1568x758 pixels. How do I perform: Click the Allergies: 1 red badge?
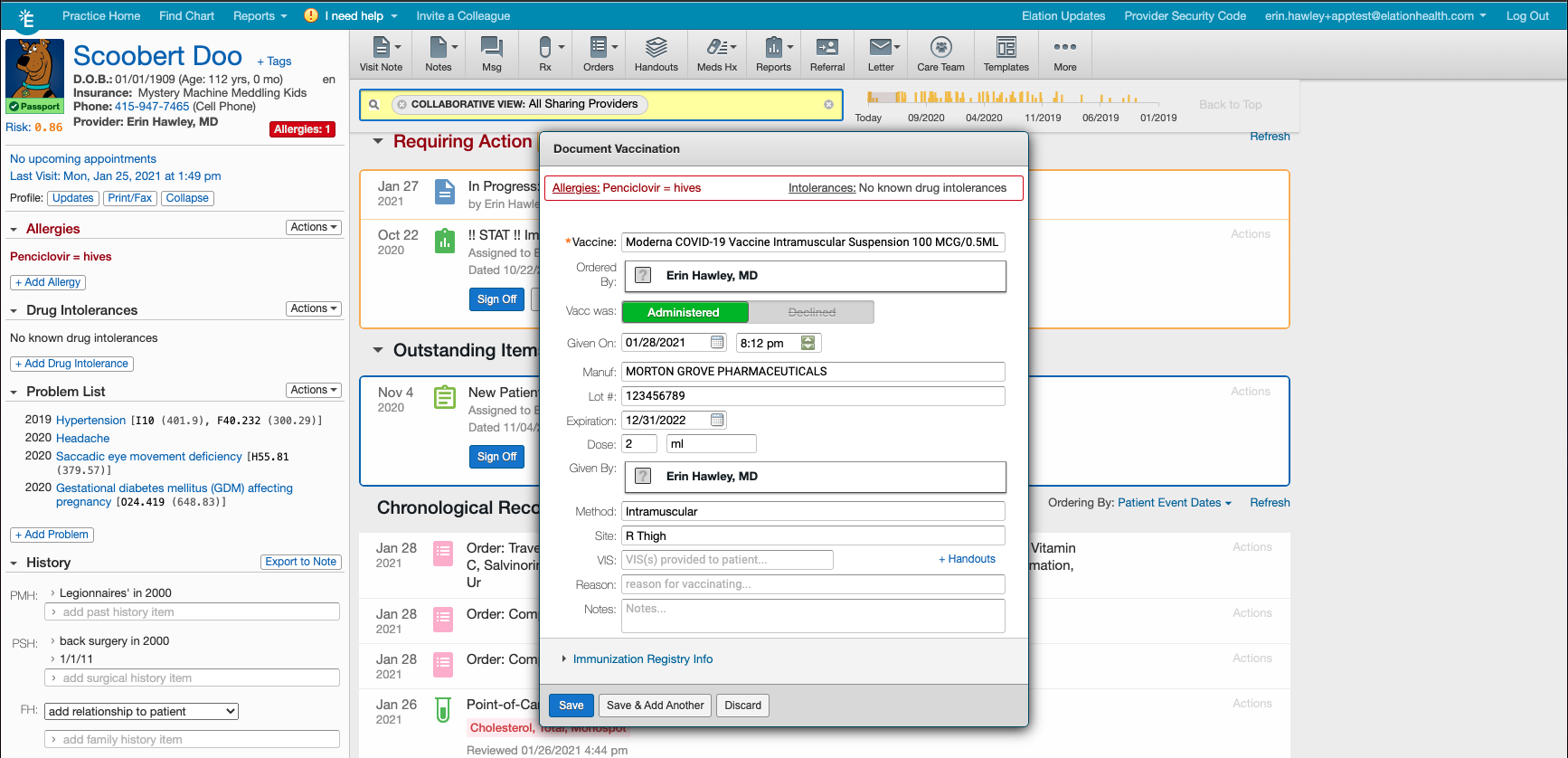pyautogui.click(x=303, y=129)
